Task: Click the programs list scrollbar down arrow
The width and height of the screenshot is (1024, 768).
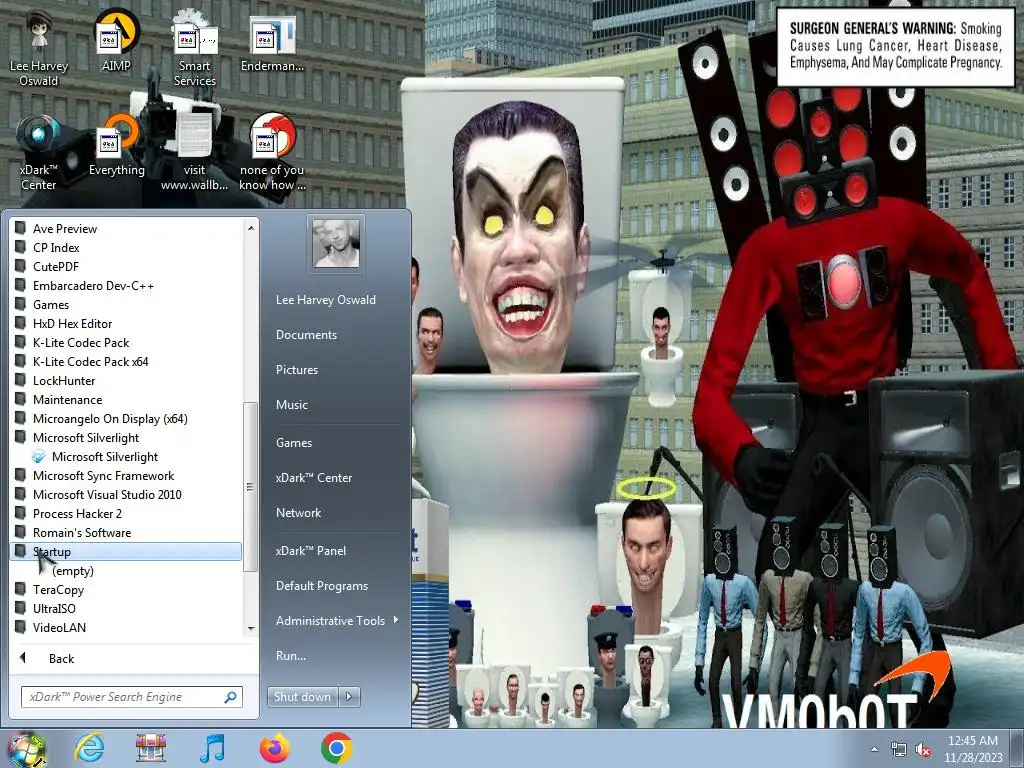Action: tap(251, 628)
